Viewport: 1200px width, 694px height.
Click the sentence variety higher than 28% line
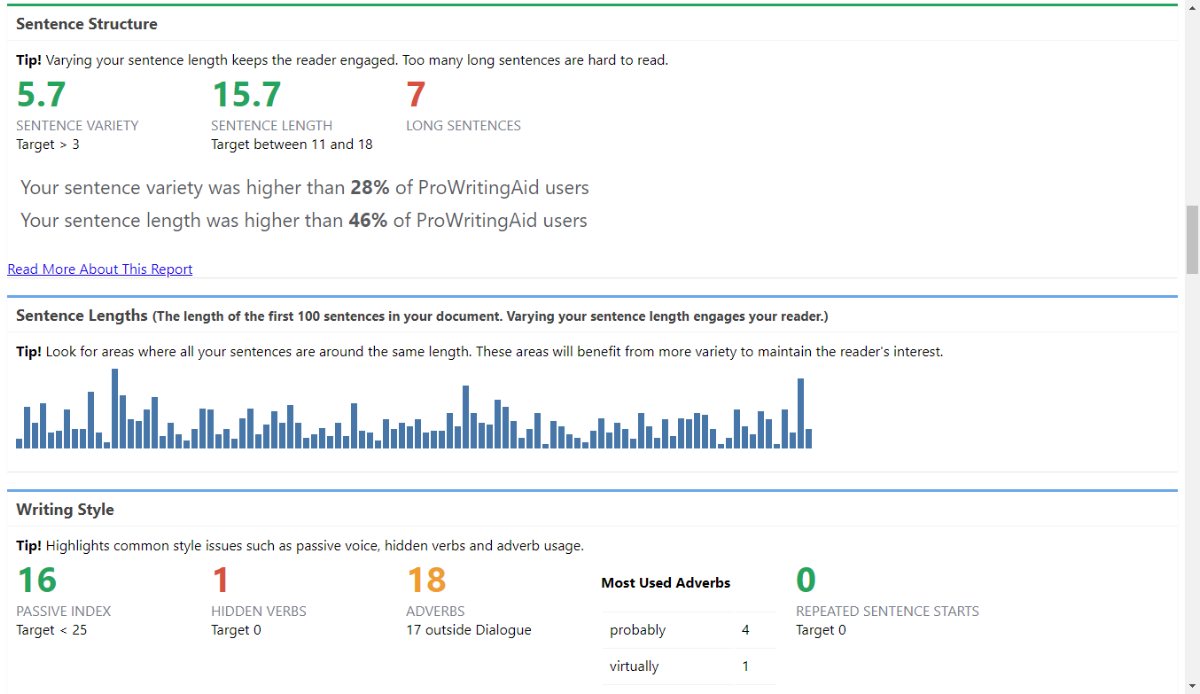click(305, 187)
